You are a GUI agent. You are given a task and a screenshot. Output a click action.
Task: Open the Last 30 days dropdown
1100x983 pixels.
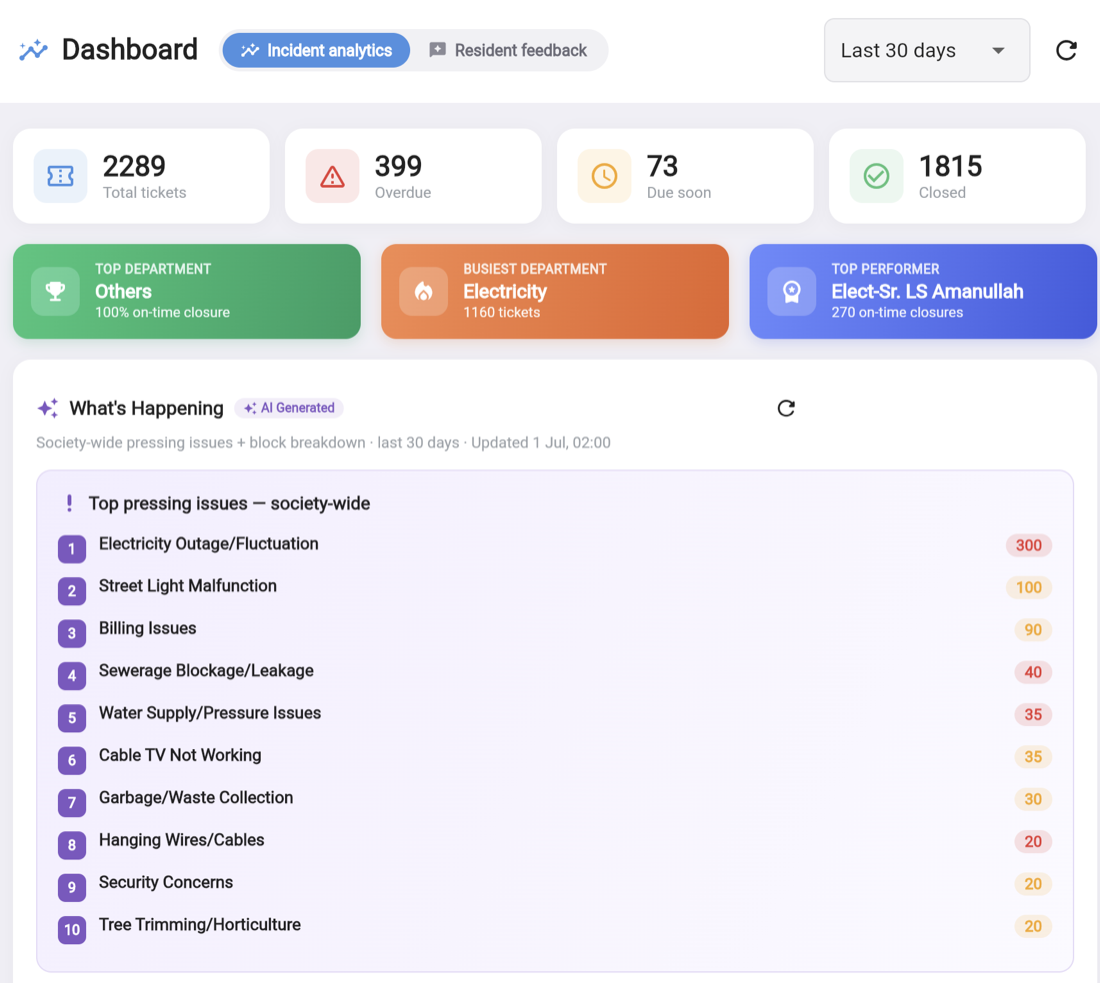coord(927,51)
